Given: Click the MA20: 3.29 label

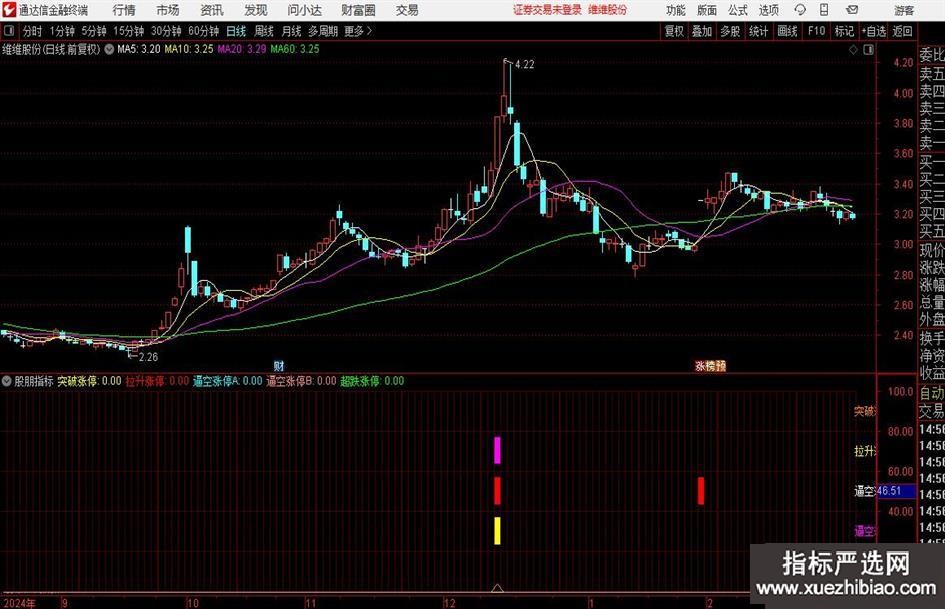Looking at the screenshot, I should (x=242, y=49).
